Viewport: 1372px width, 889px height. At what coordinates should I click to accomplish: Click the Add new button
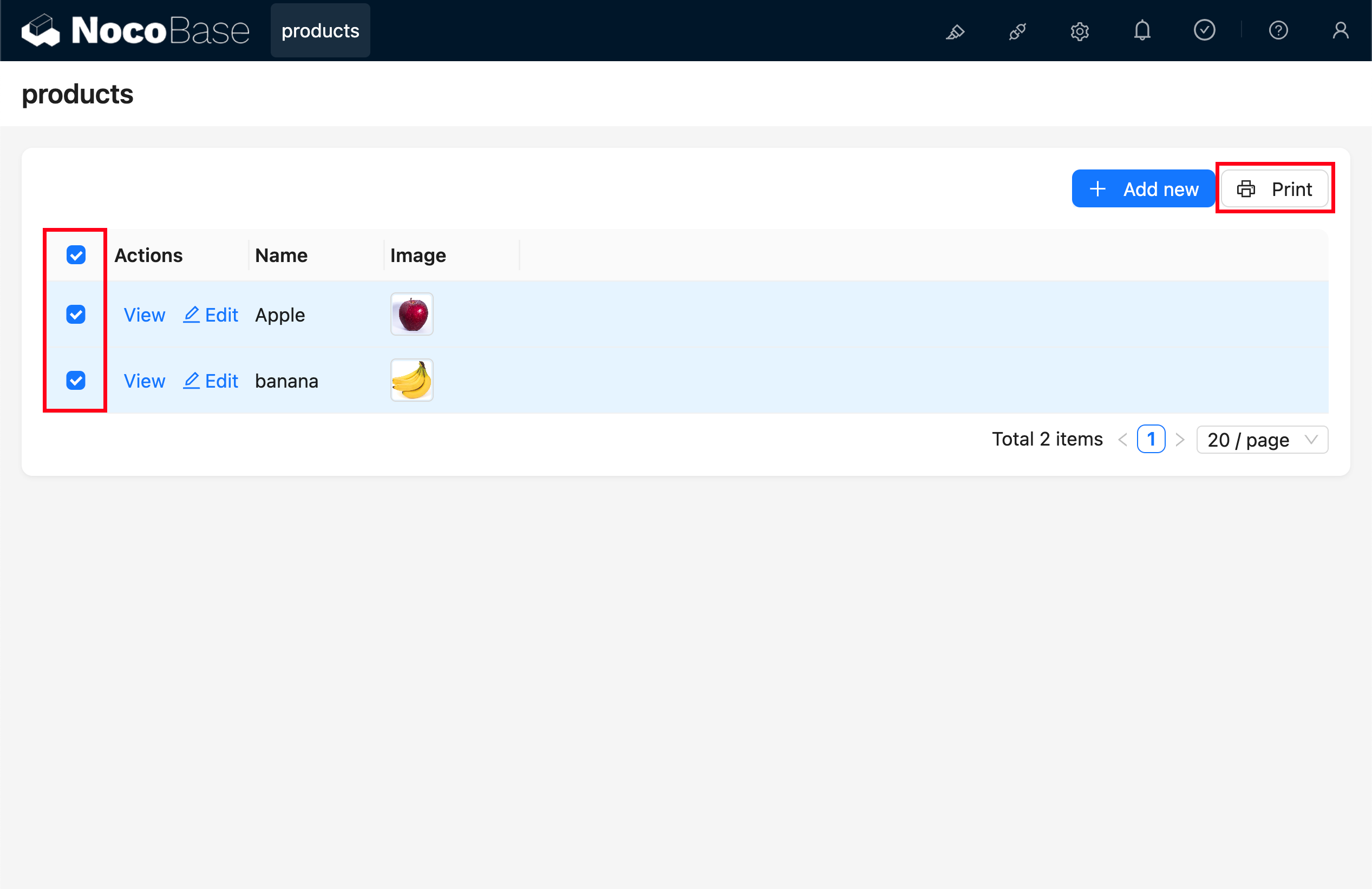point(1143,189)
